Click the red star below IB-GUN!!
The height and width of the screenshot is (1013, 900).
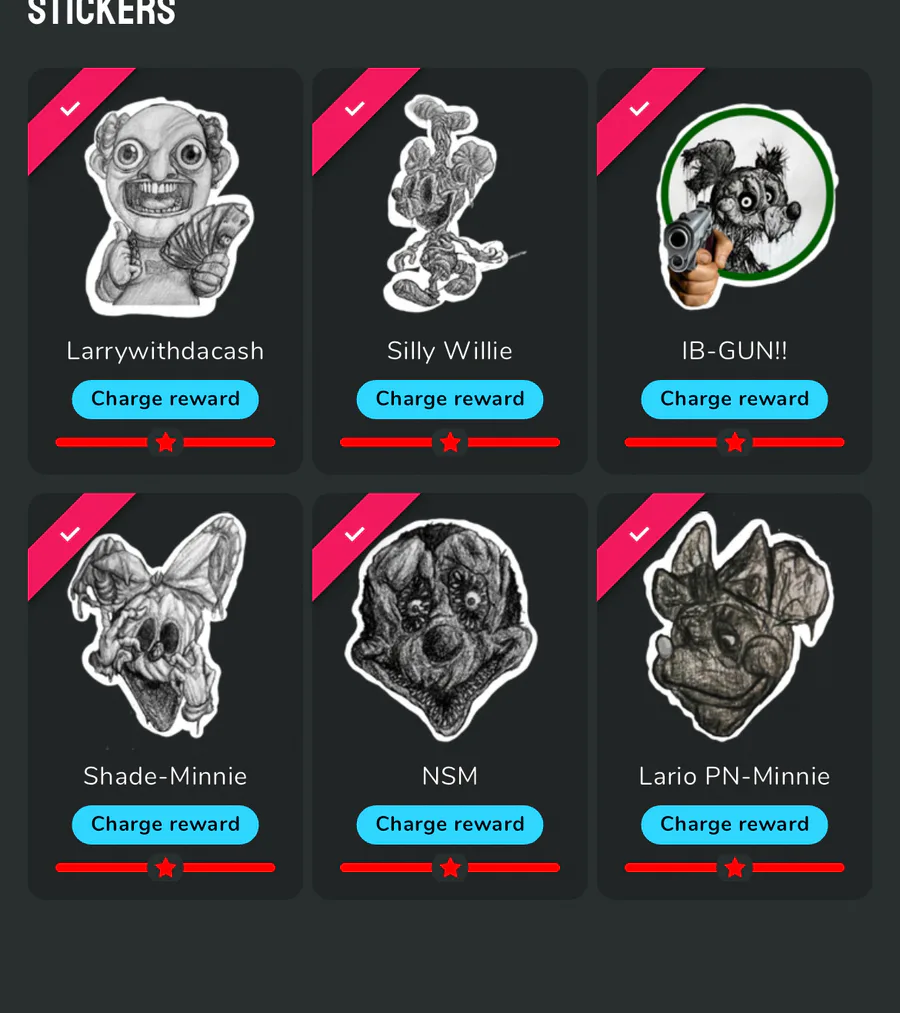735,443
